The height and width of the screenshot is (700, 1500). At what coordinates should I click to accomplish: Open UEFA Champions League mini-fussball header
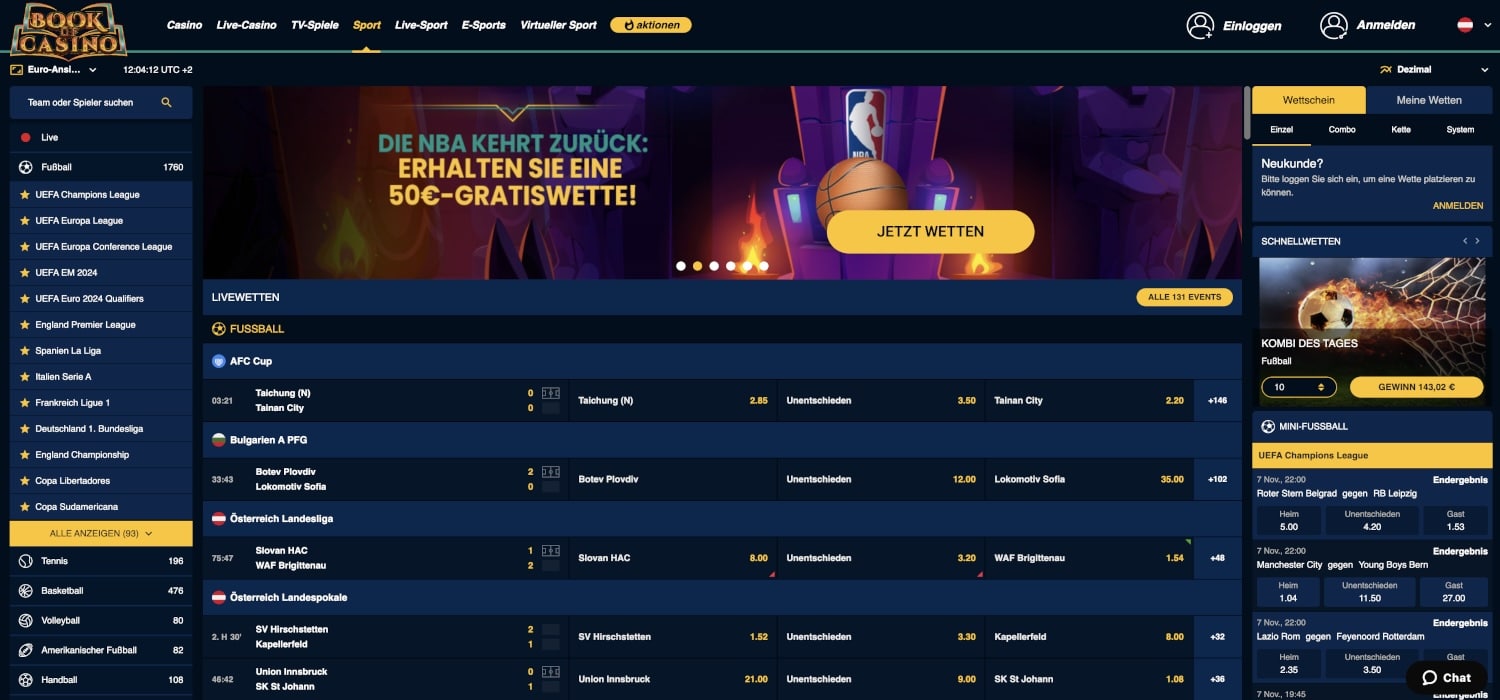pos(1372,455)
